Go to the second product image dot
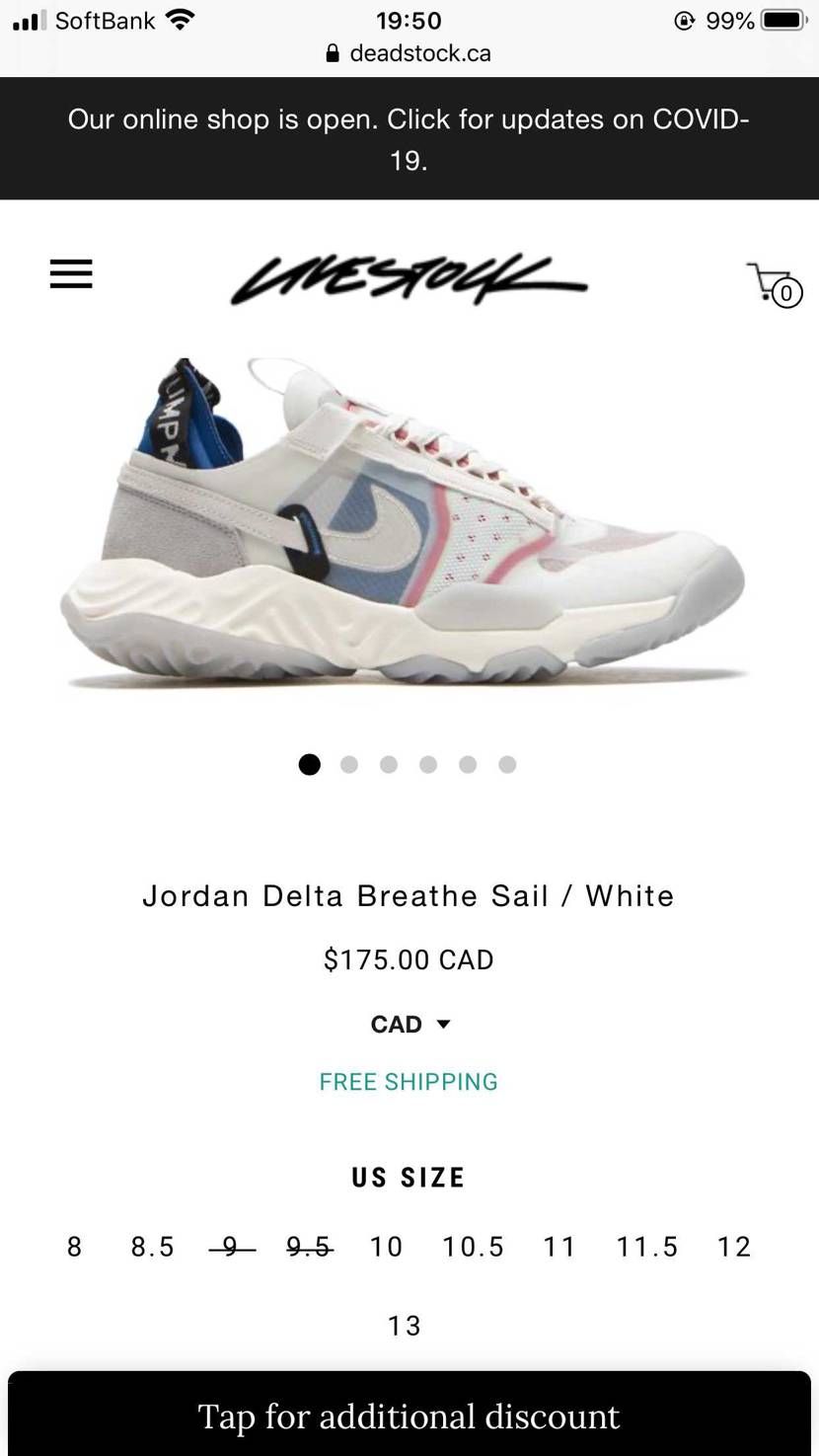 pyautogui.click(x=349, y=764)
